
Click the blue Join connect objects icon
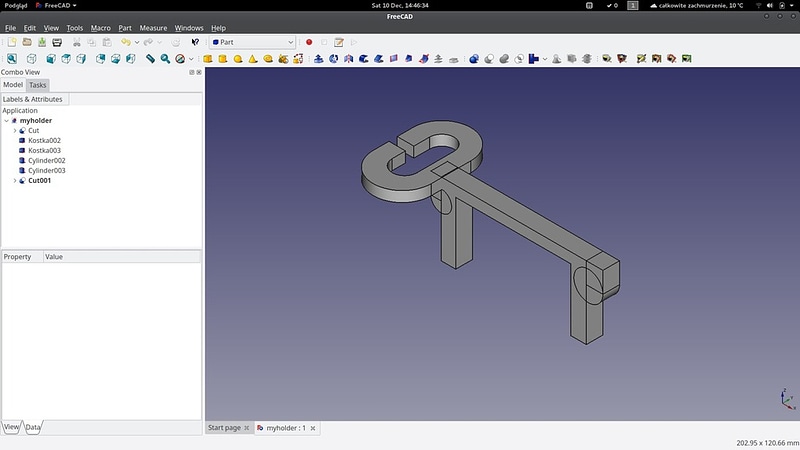534,59
